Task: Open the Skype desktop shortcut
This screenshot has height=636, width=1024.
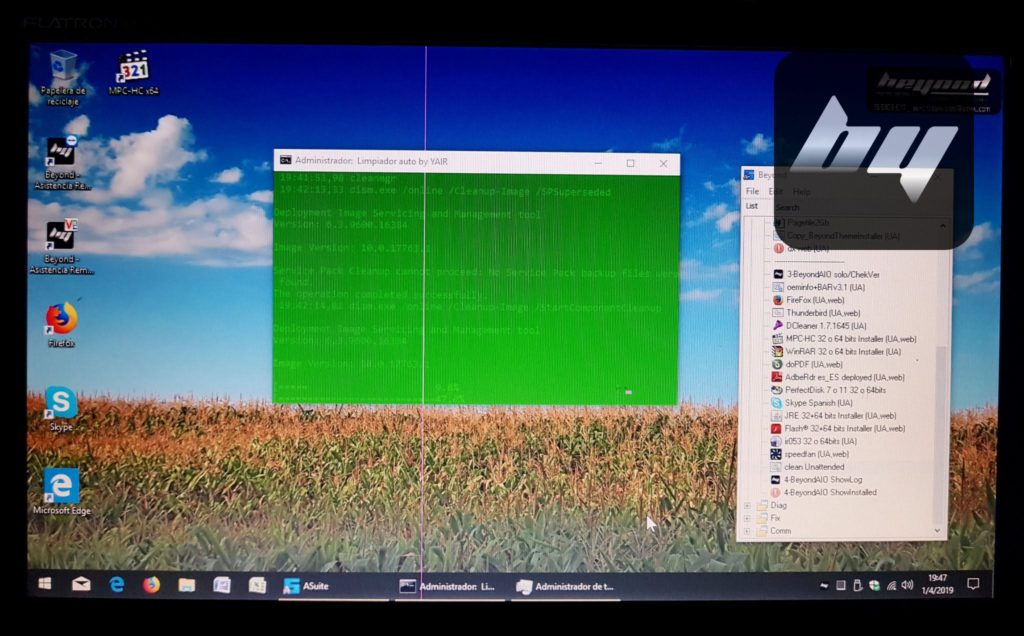Action: click(x=61, y=408)
